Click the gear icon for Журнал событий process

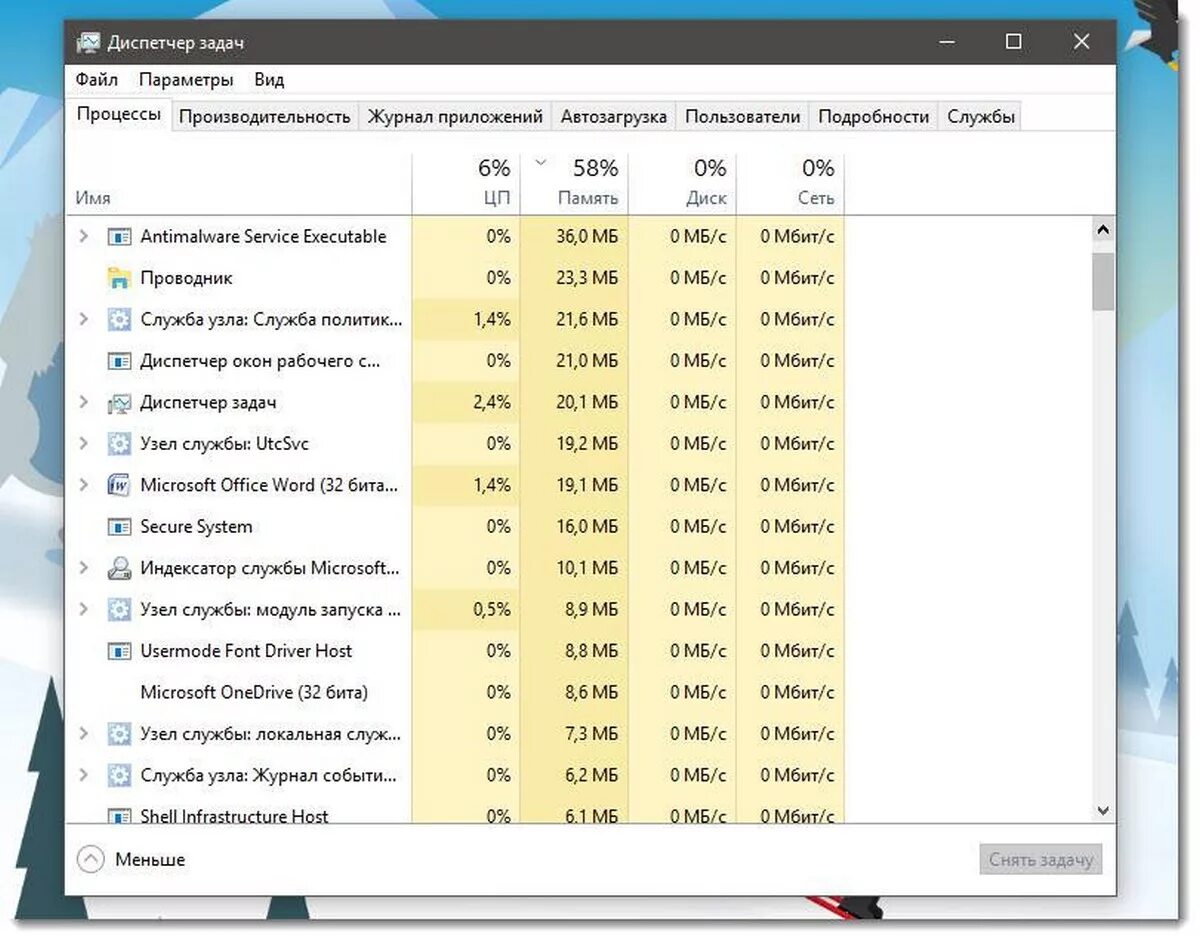point(119,775)
